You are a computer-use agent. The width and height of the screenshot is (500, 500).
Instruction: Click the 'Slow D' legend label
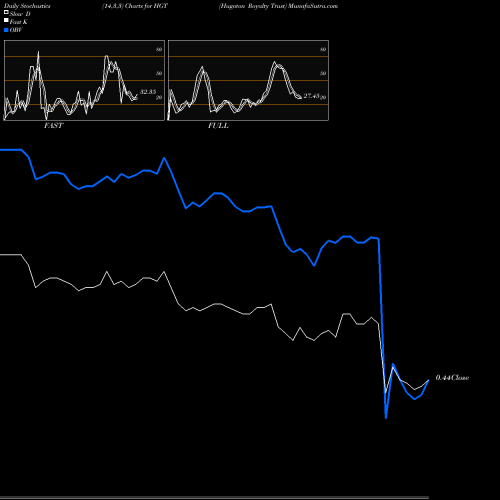20,14
